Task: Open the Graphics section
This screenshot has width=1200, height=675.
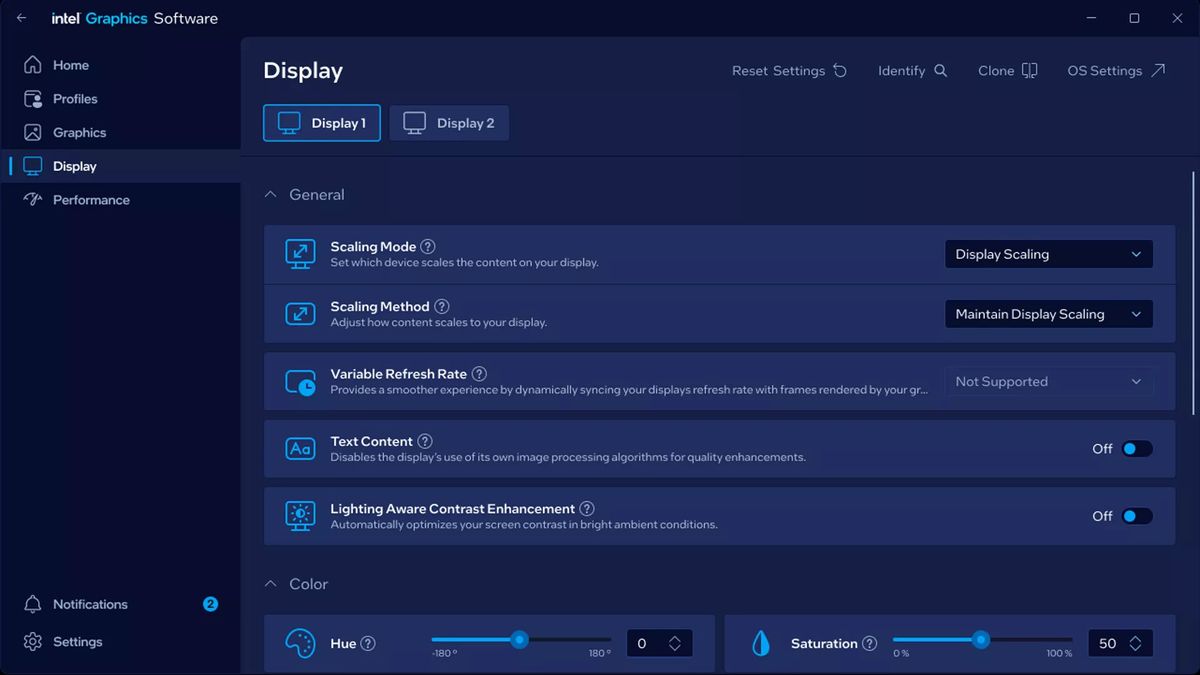Action: point(79,132)
